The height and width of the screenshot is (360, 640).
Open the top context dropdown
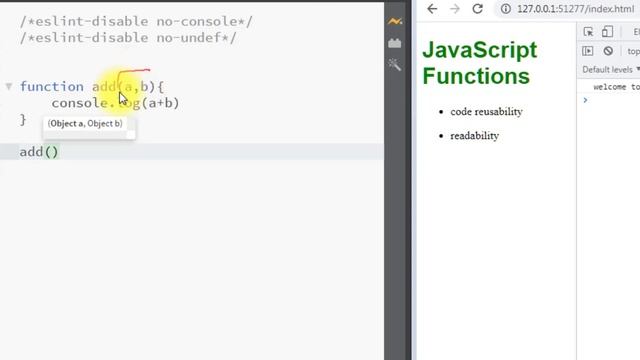pos(633,51)
